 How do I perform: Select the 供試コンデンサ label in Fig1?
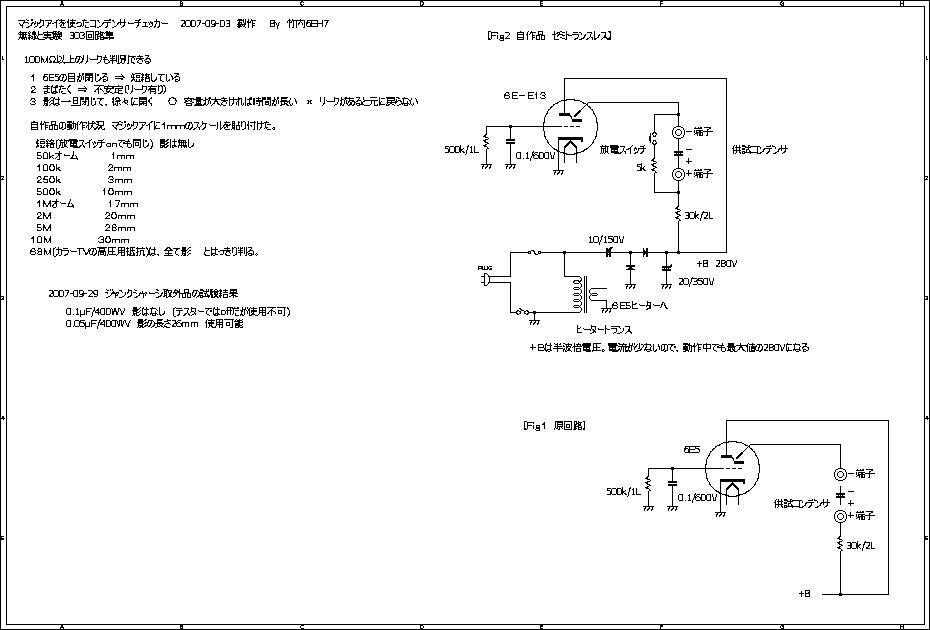(802, 504)
